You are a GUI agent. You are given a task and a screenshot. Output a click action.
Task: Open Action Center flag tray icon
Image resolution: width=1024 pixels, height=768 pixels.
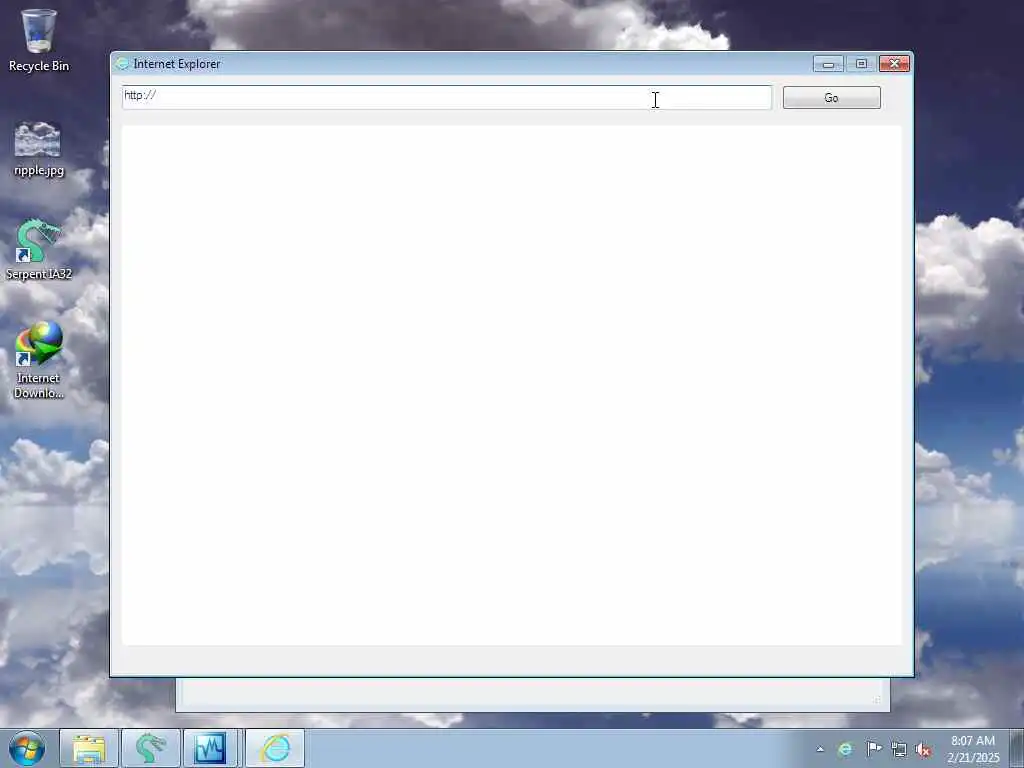pyautogui.click(x=873, y=749)
